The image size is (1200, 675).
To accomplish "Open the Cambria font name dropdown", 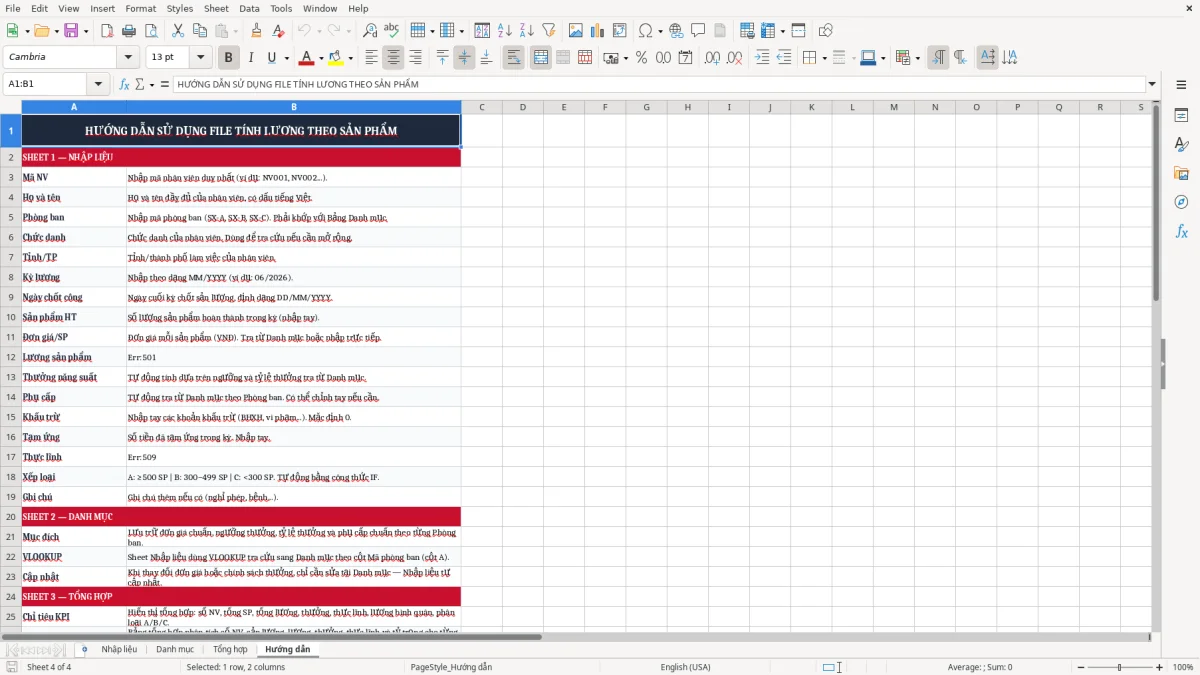I will click(x=127, y=58).
